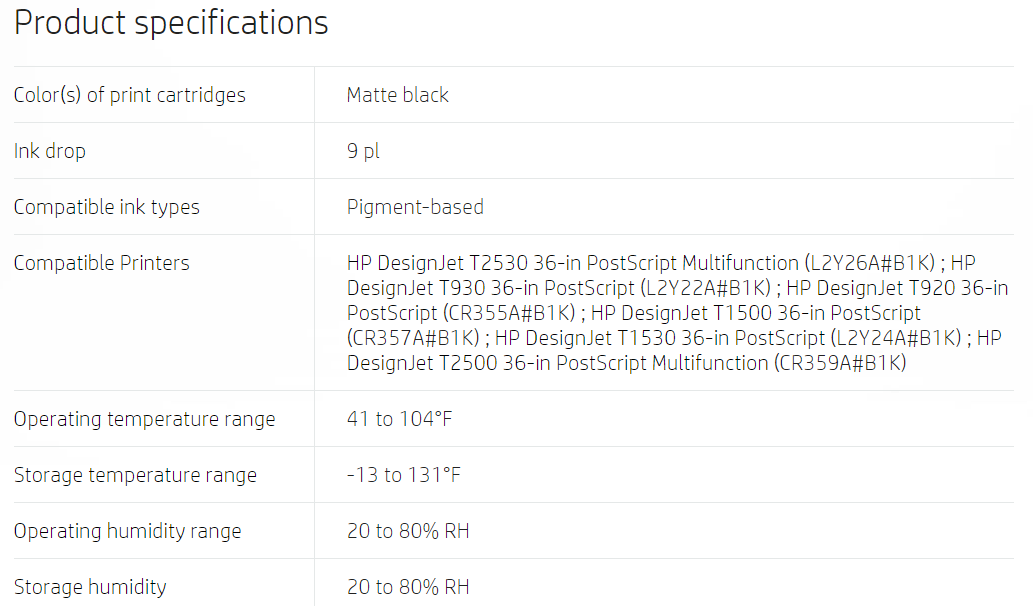Click the 20 to 80% RH operating humidity value
The image size is (1033, 606).
pos(408,531)
